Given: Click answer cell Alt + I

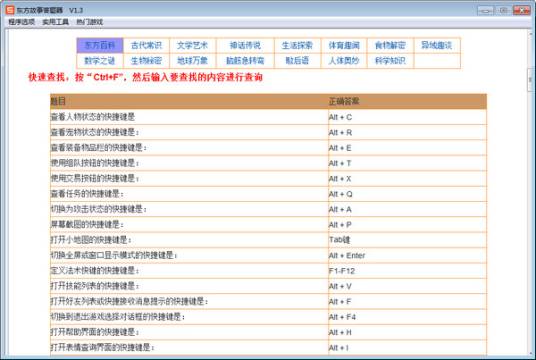Looking at the screenshot, I should click(407, 348).
